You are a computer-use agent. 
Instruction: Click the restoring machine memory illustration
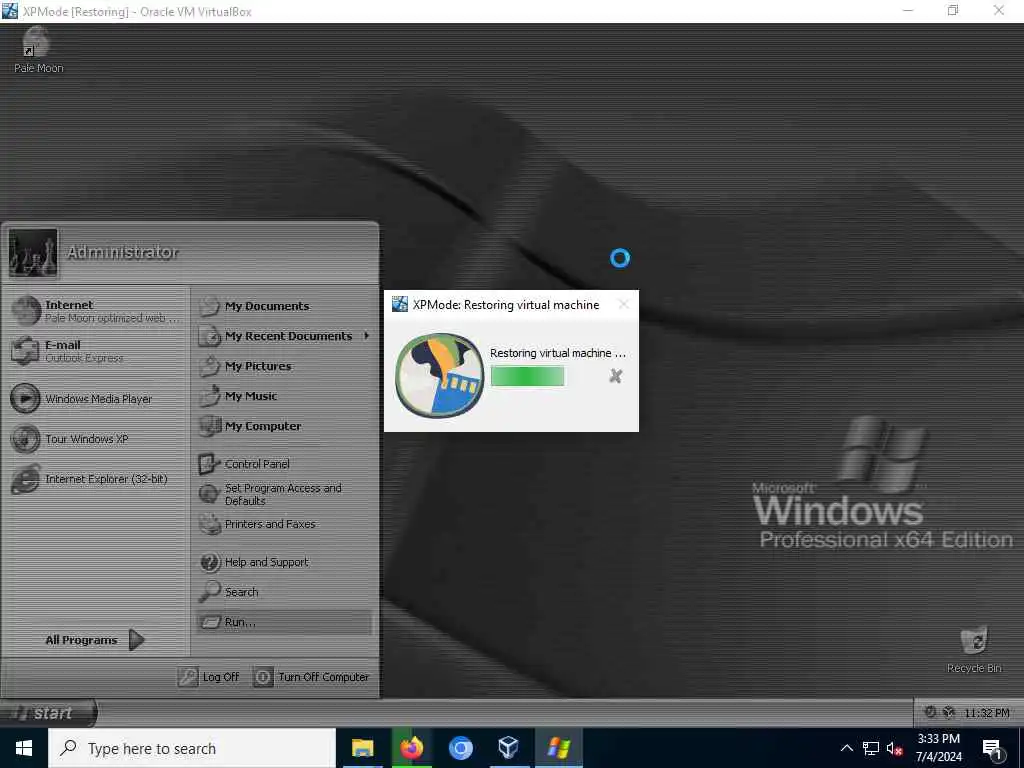pyautogui.click(x=440, y=375)
